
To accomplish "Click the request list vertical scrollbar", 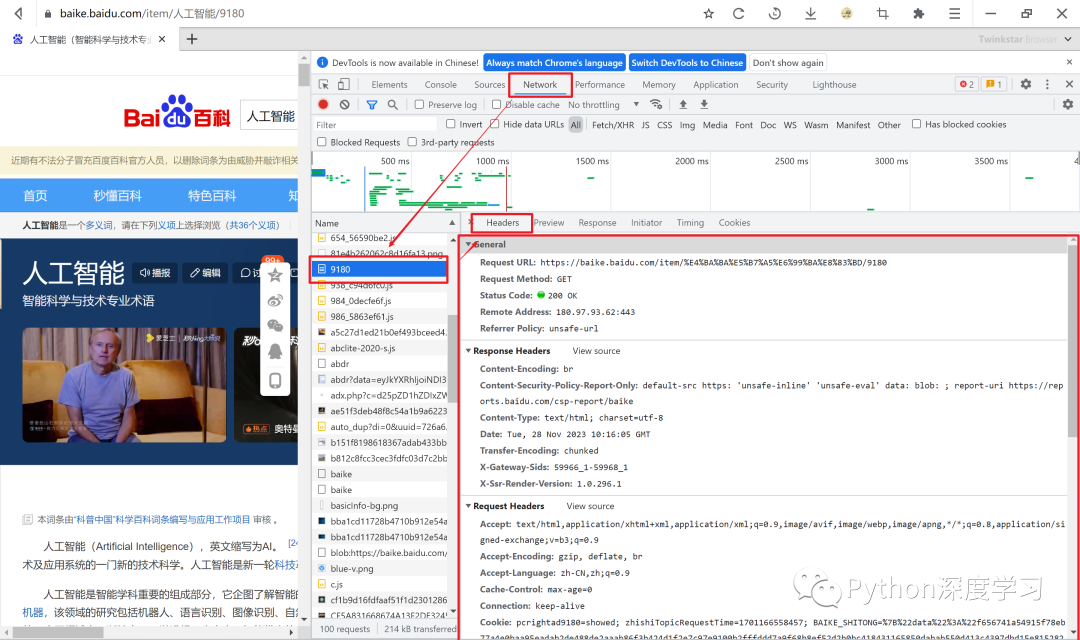I will click(452, 358).
